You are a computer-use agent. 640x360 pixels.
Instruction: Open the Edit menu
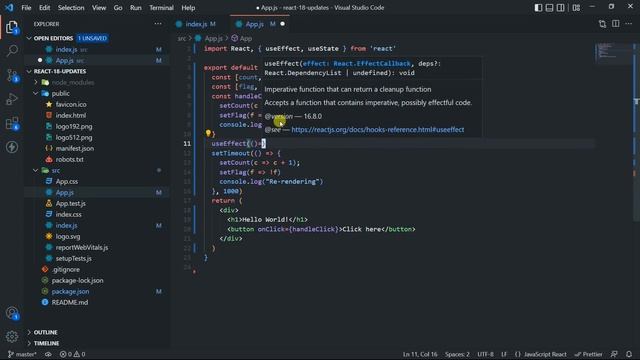44,7
